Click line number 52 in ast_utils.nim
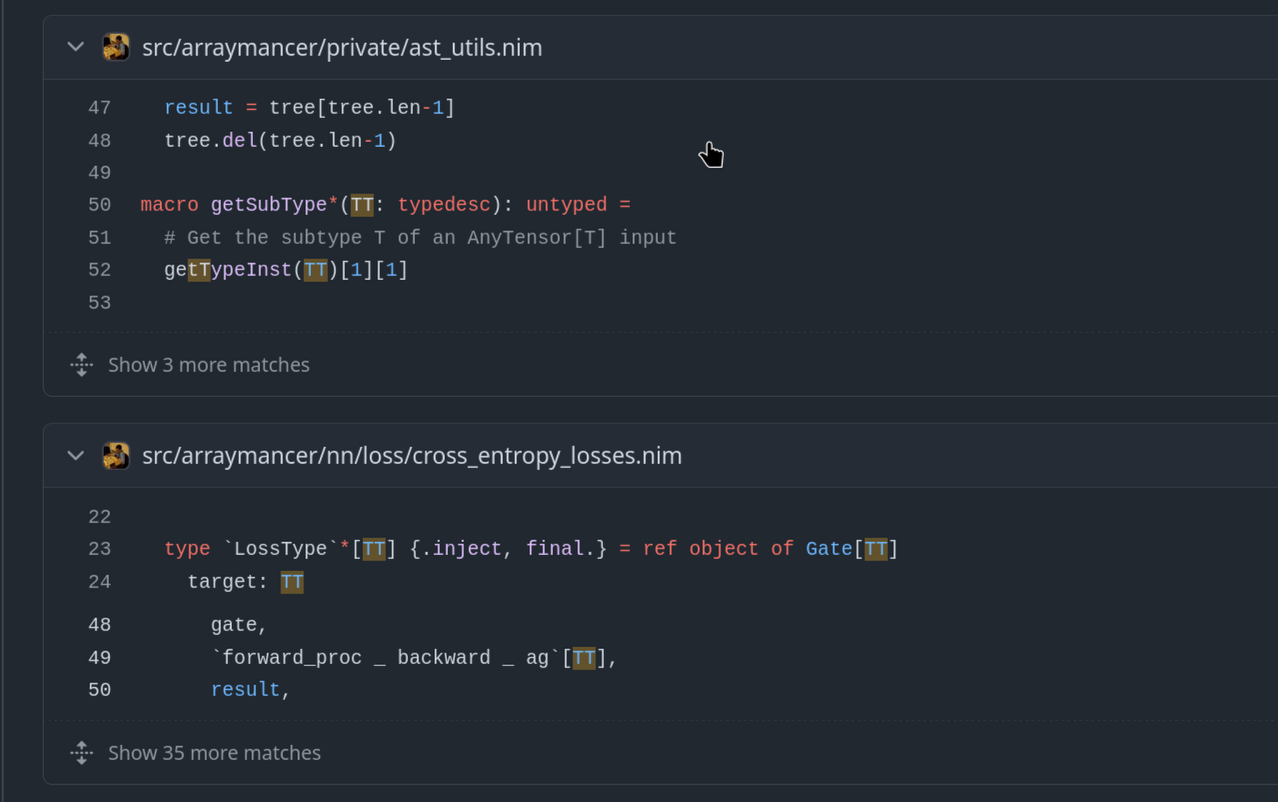Screen dimensions: 1278x802 [x=99, y=270]
